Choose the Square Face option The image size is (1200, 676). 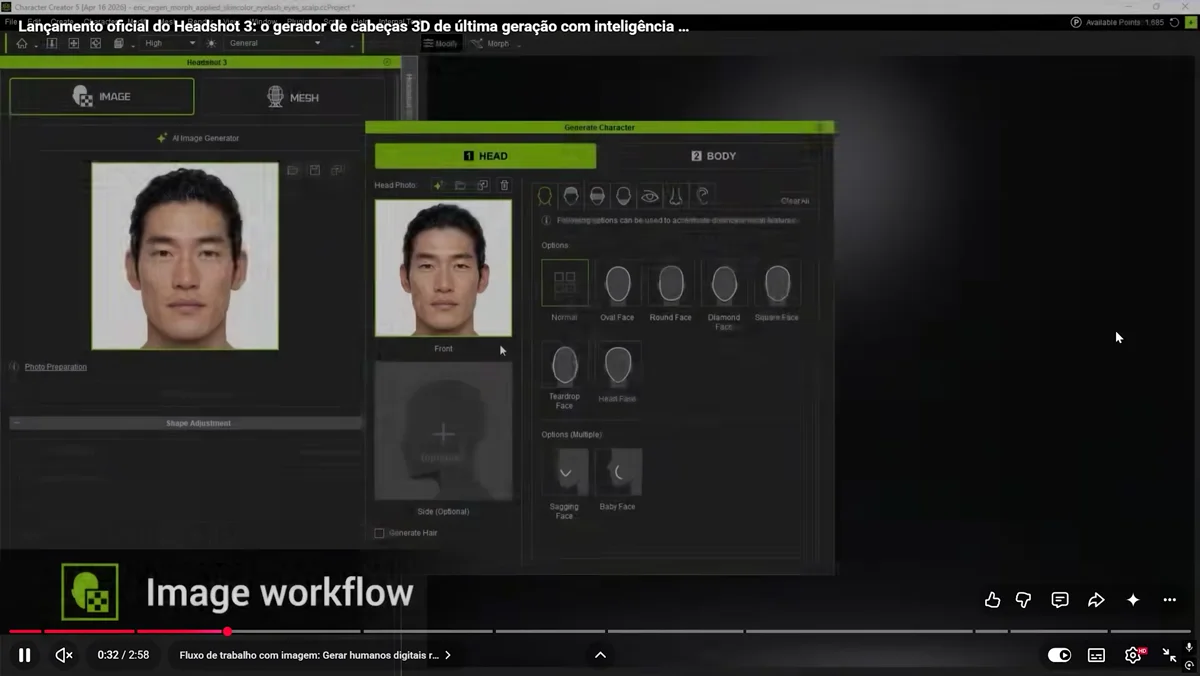[777, 283]
